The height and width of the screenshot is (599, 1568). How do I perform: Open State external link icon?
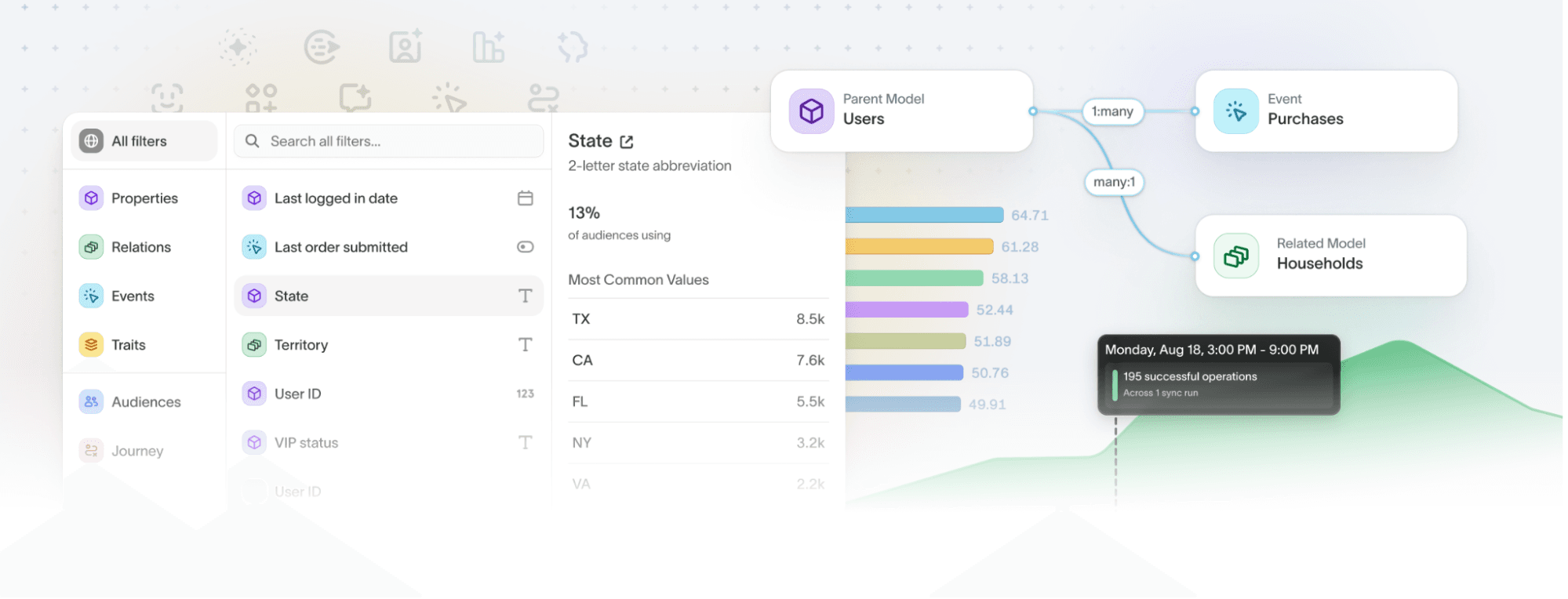point(626,142)
